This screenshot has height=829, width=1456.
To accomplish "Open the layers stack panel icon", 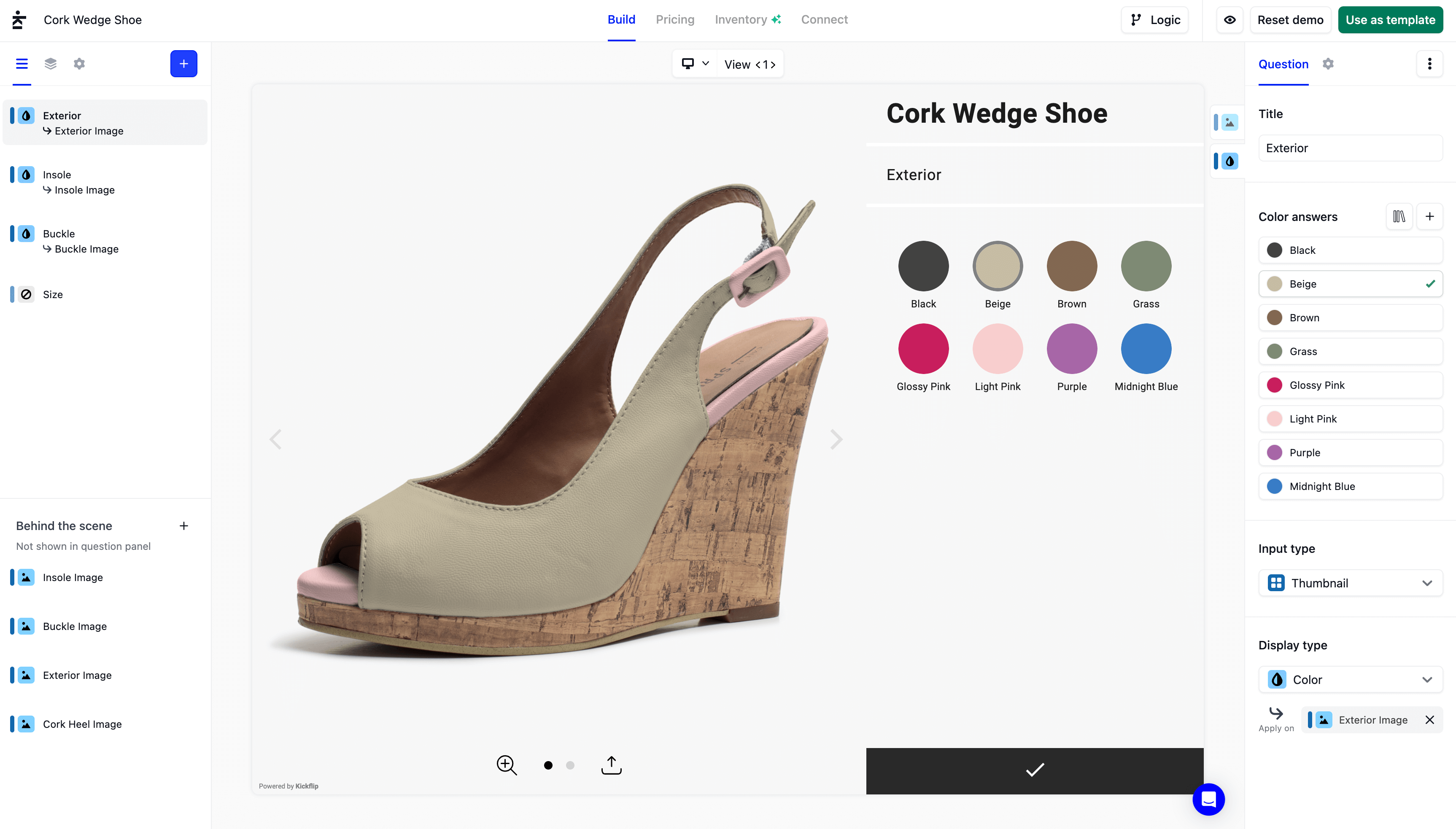I will click(51, 64).
